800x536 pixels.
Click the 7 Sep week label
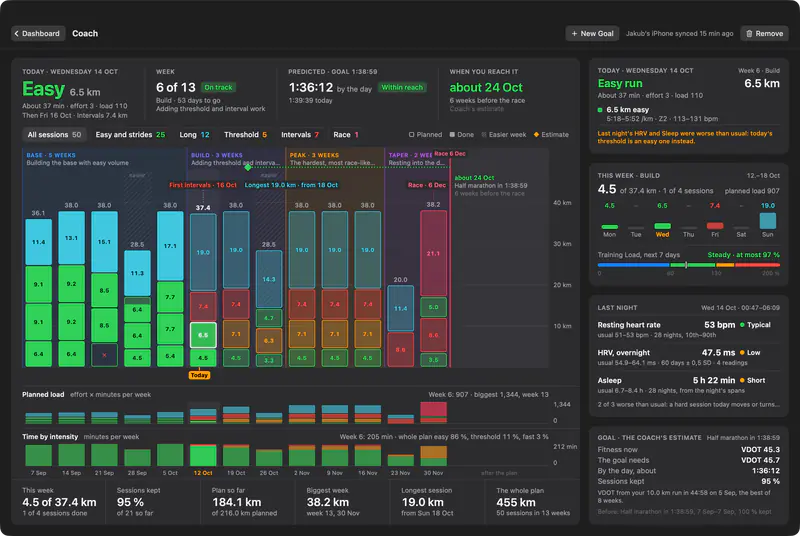pyautogui.click(x=38, y=473)
